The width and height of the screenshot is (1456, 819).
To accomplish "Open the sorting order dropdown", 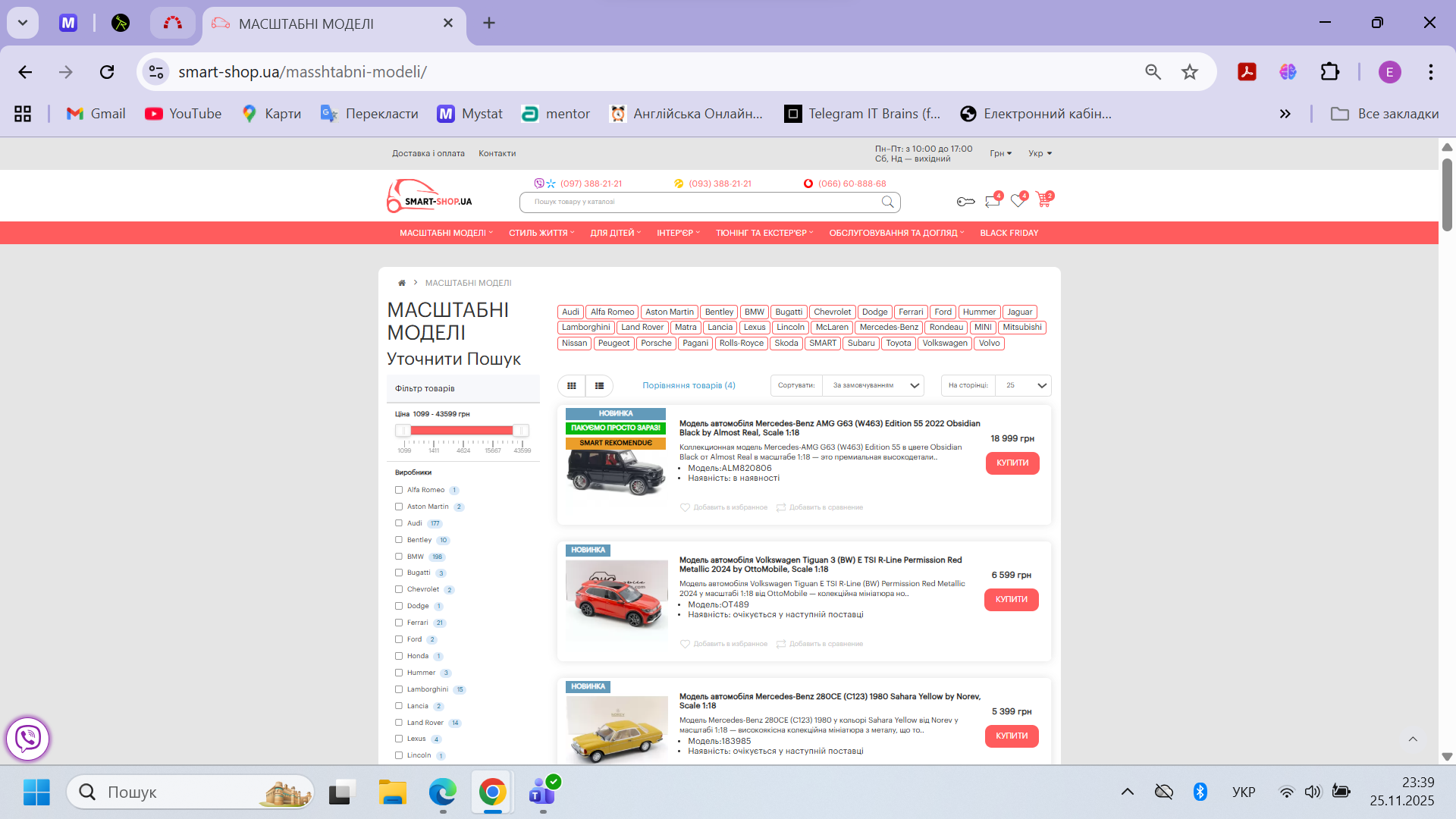I will (873, 386).
